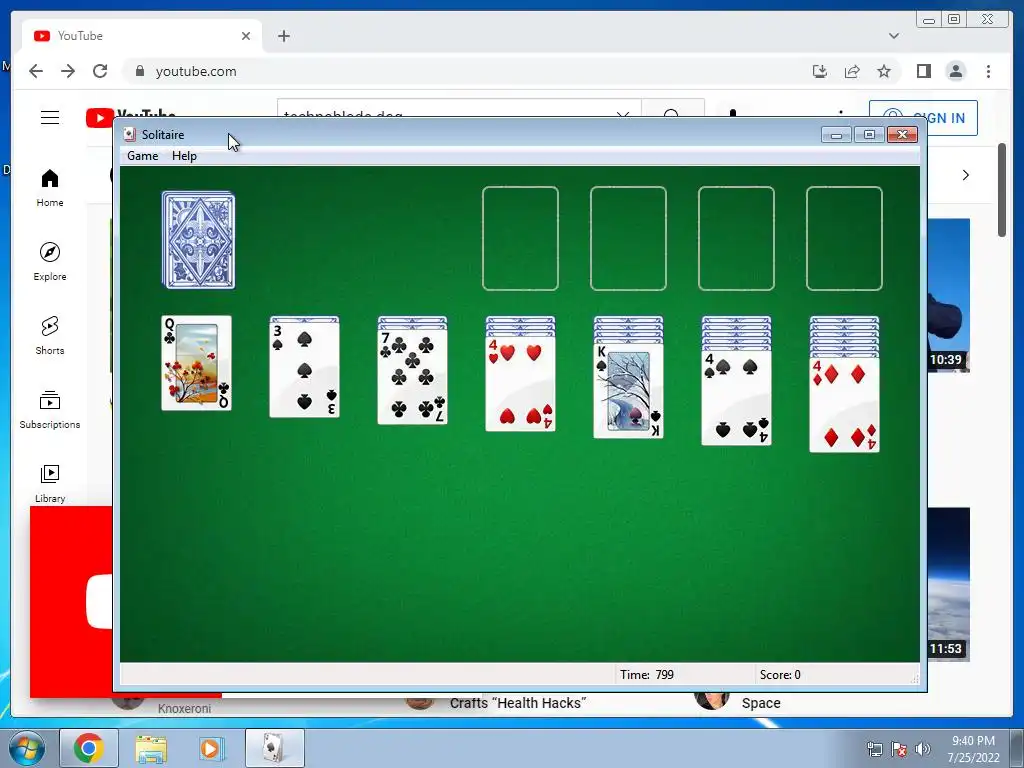Click the second empty foundation slot
This screenshot has height=768, width=1024.
tap(628, 238)
